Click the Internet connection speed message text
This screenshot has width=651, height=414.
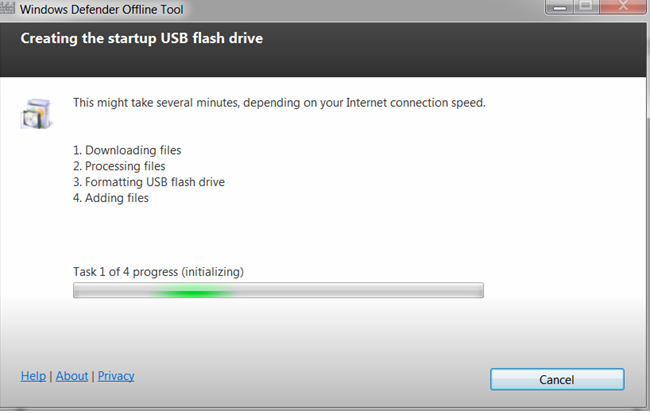[279, 103]
